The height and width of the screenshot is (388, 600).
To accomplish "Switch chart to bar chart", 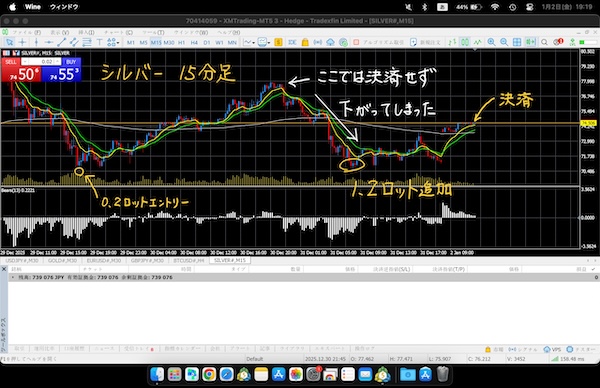I will (452, 42).
